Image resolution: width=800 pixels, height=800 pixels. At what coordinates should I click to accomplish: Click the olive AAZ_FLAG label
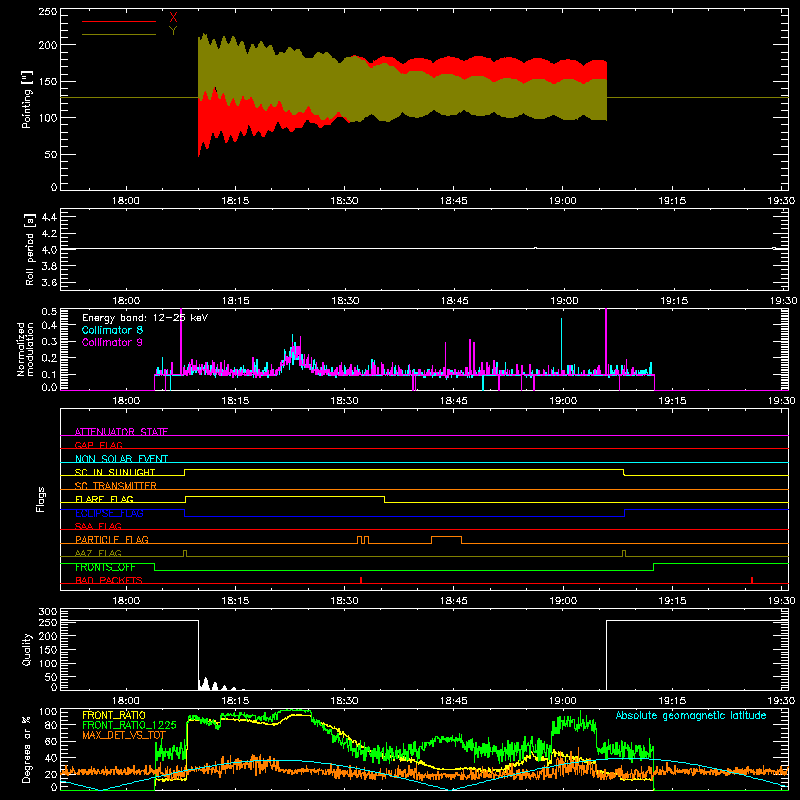click(x=98, y=553)
